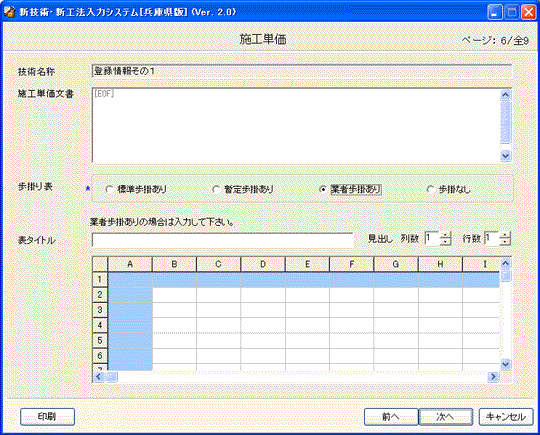Increase the 行数 spinner value

point(505,235)
